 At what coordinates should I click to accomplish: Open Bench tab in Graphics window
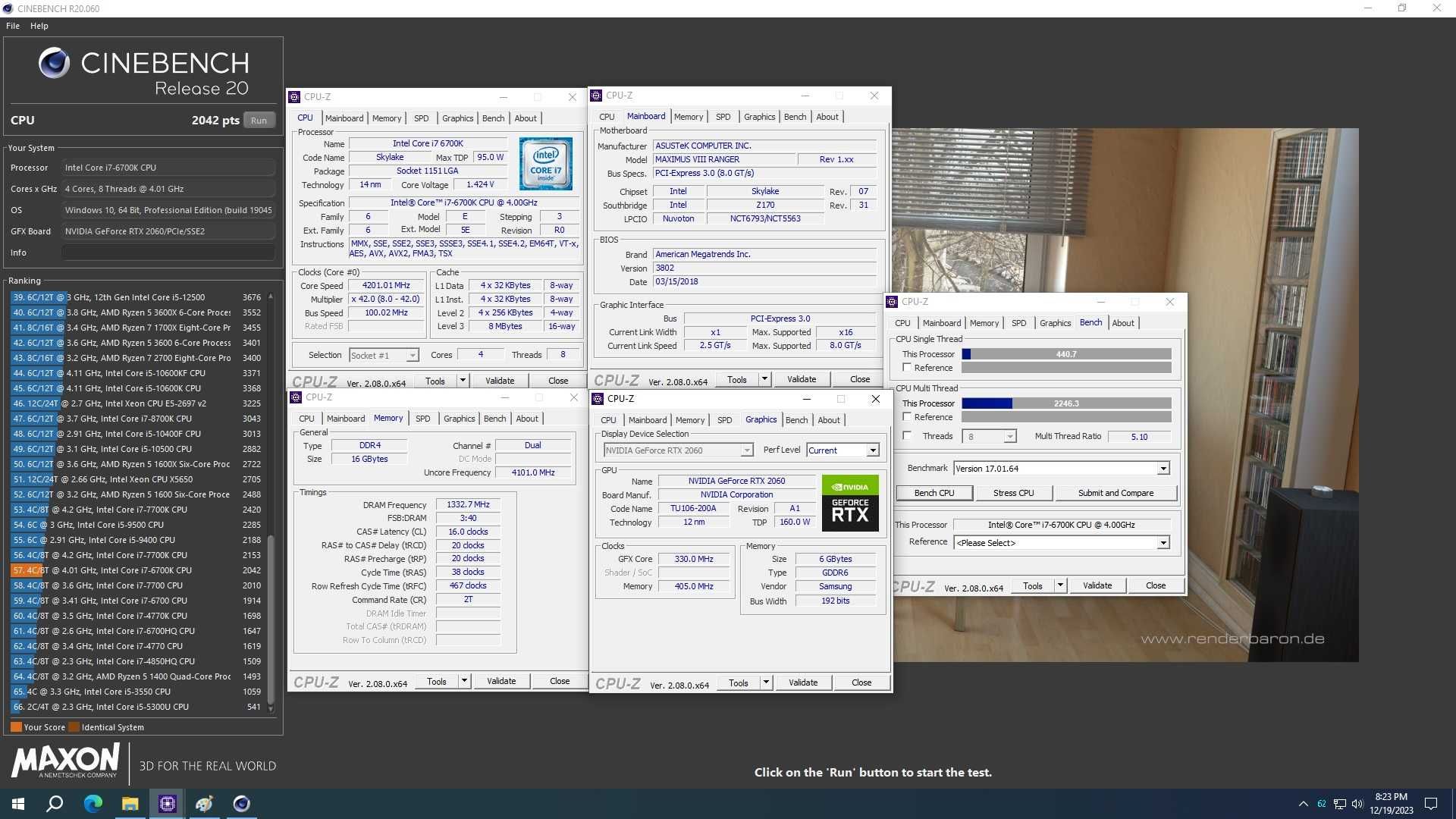click(796, 420)
